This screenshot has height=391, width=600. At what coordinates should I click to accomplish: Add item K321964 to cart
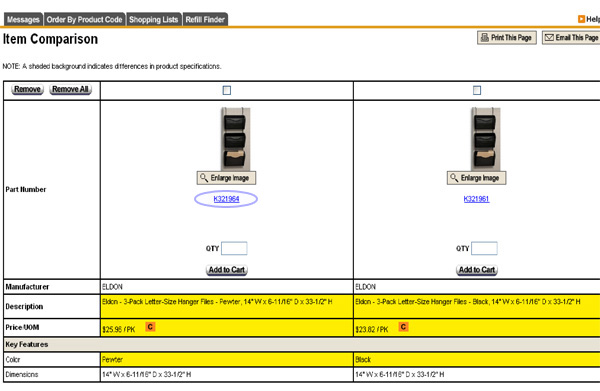(x=227, y=270)
